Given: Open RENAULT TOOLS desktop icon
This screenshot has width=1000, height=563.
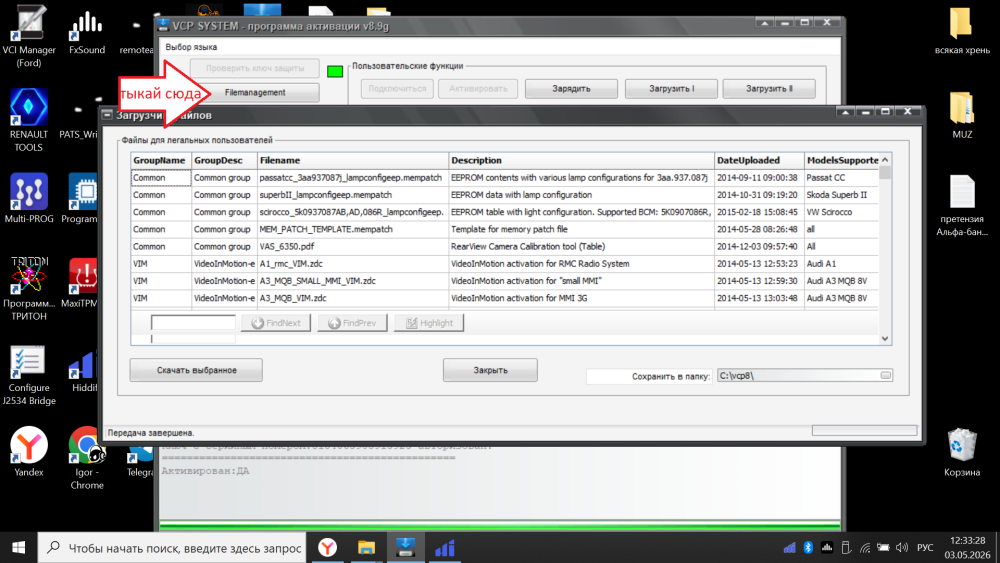Looking at the screenshot, I should click(x=29, y=120).
